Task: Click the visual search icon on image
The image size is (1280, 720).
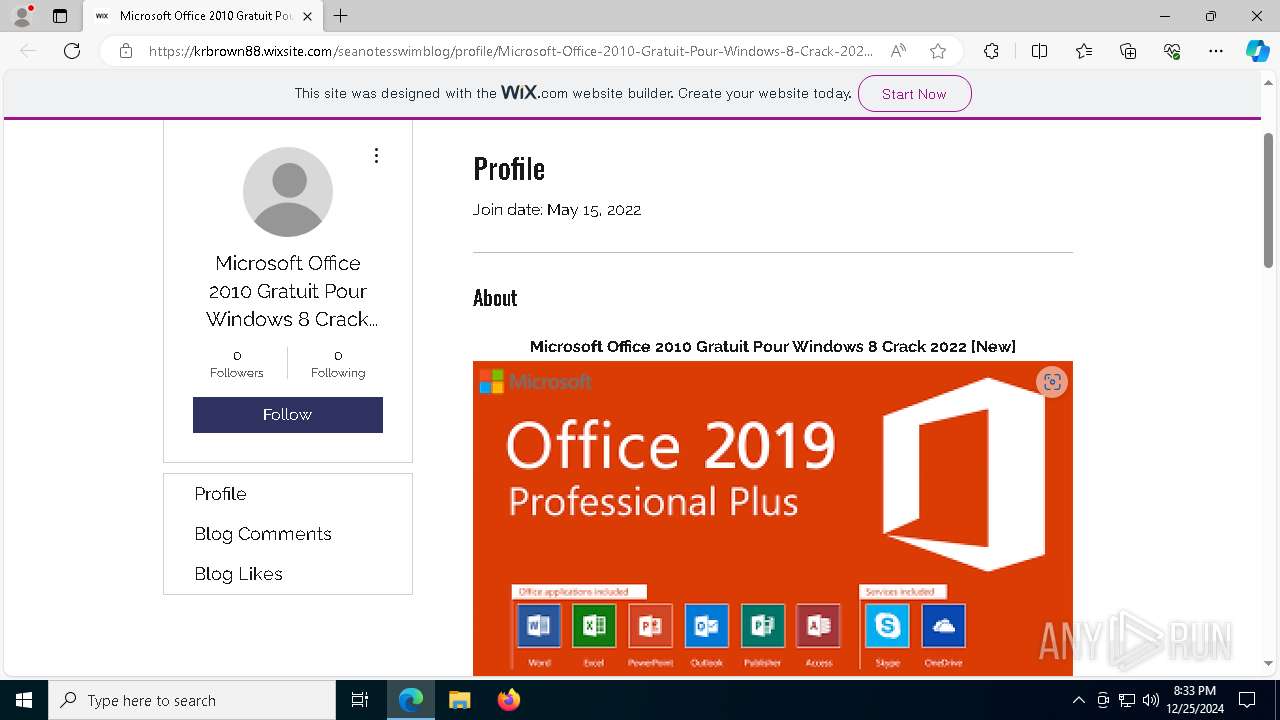Action: tap(1052, 382)
